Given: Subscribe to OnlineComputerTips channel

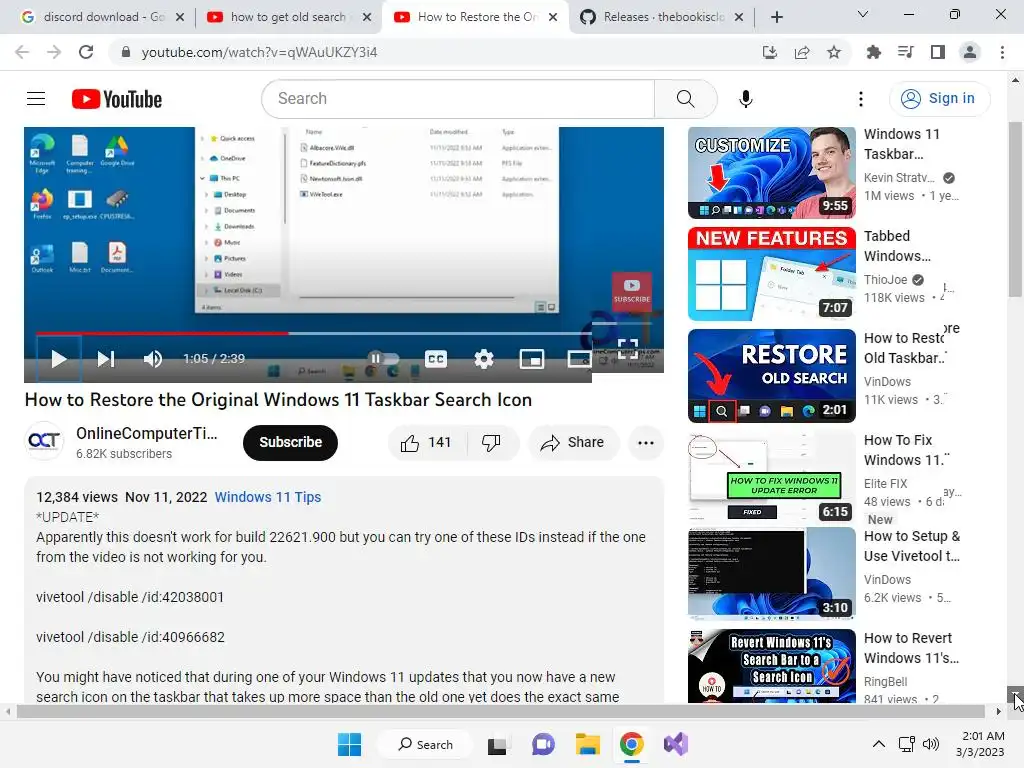Looking at the screenshot, I should pyautogui.click(x=291, y=443).
